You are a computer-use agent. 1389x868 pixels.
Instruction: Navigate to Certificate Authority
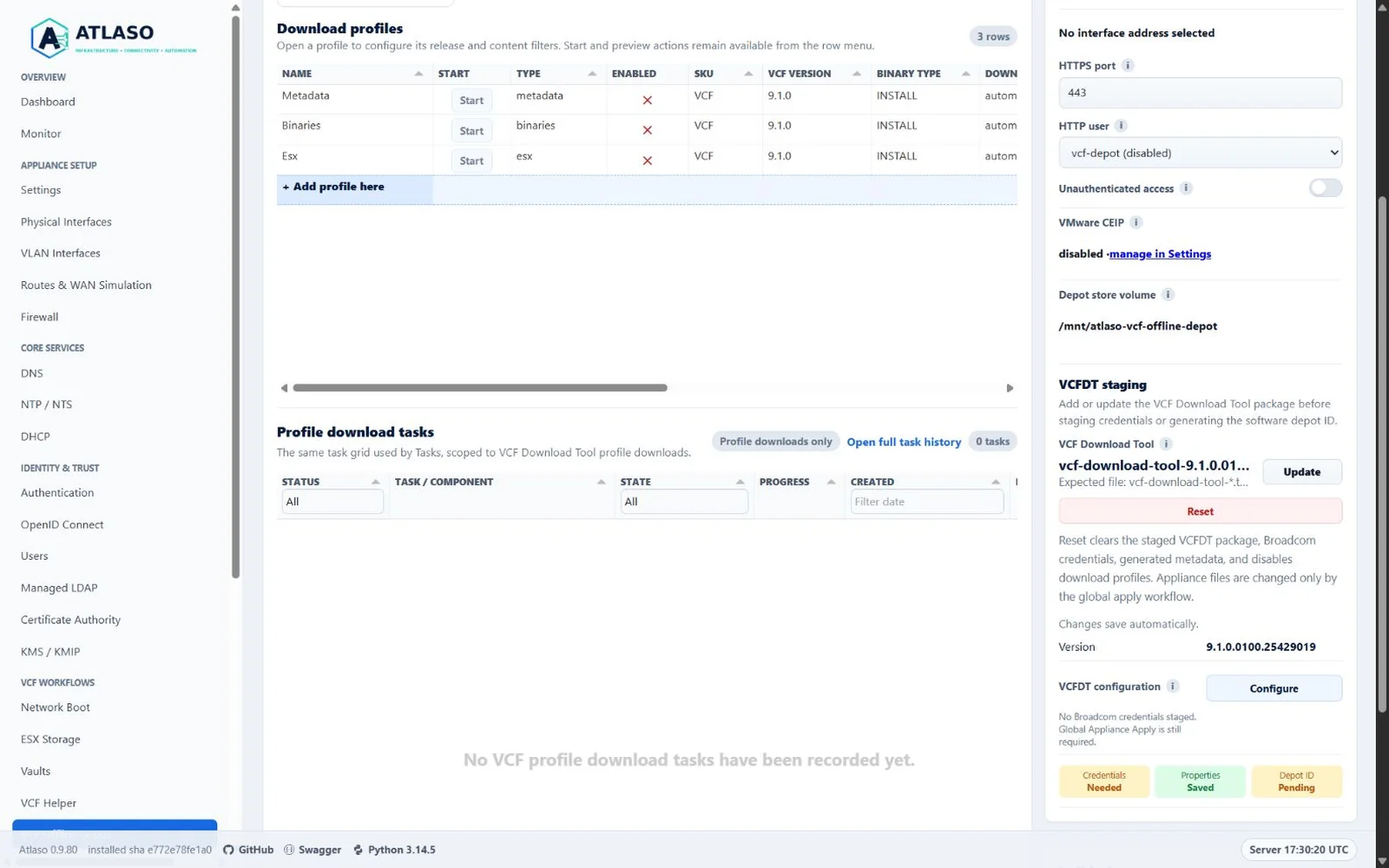point(70,620)
